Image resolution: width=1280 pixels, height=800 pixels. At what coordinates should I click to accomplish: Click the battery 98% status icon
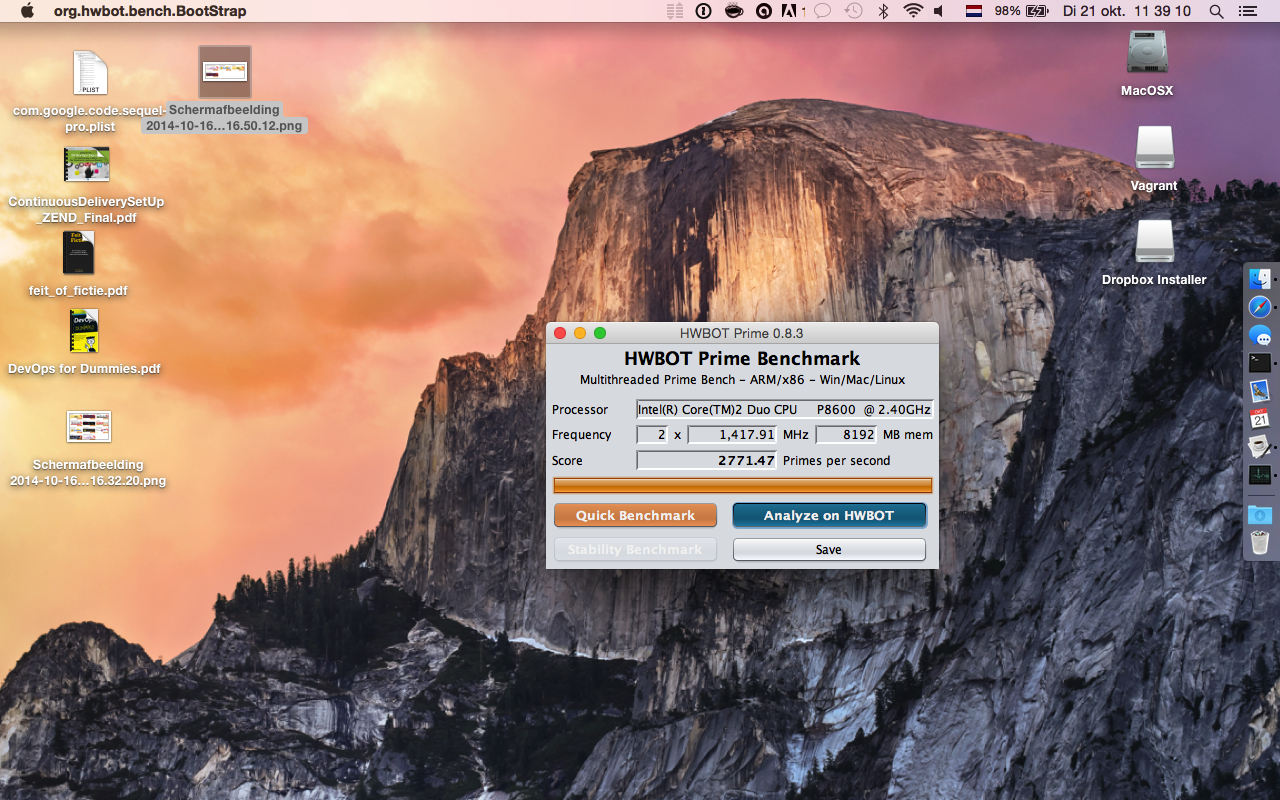(x=1022, y=11)
